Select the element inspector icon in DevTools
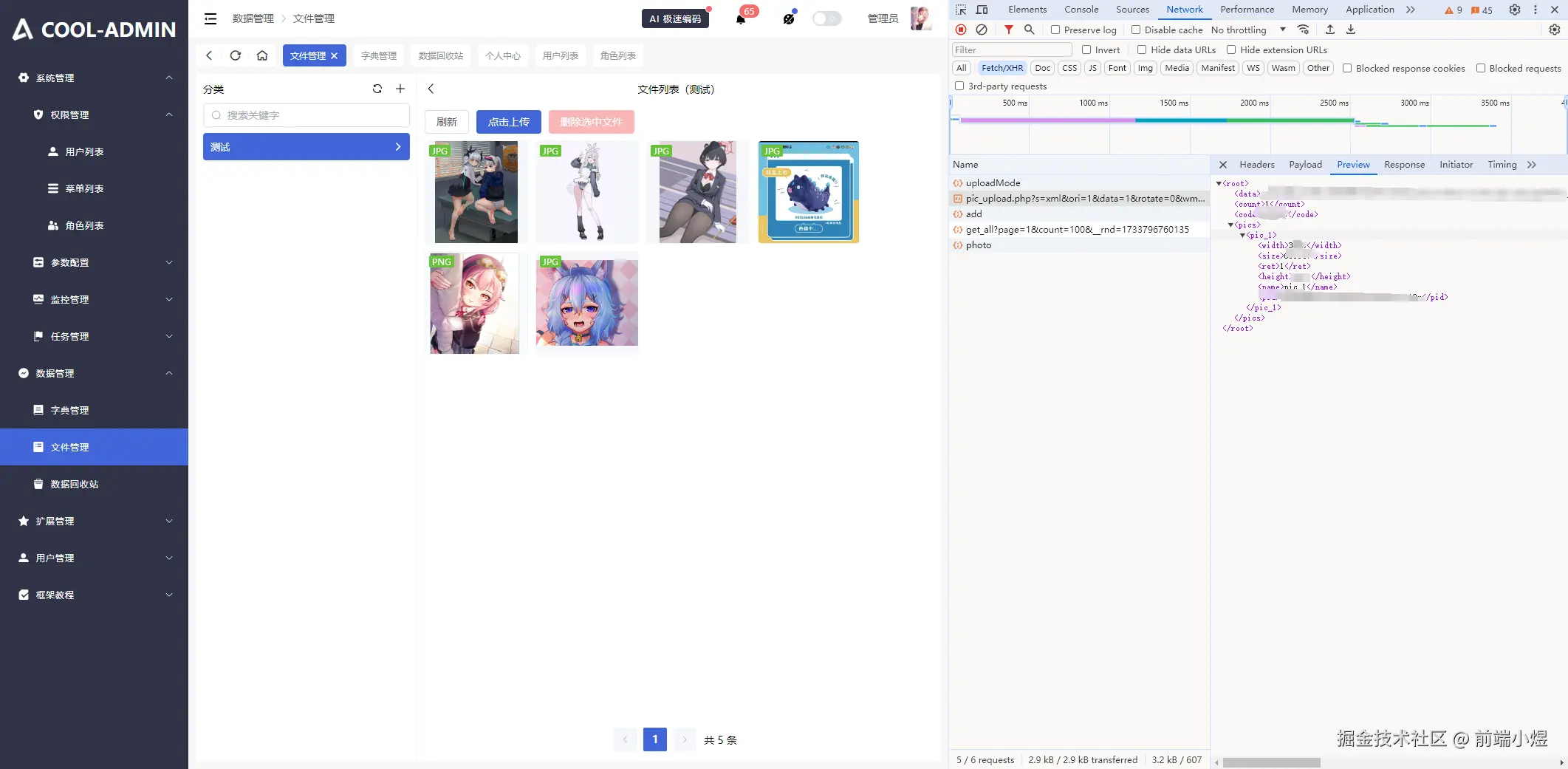This screenshot has width=1568, height=769. tap(961, 10)
